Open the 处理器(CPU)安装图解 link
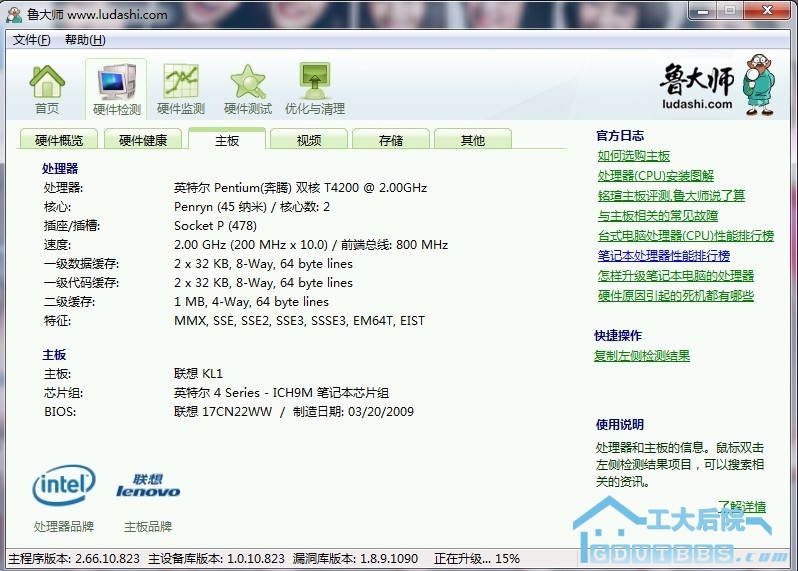This screenshot has width=798, height=571. (x=656, y=176)
